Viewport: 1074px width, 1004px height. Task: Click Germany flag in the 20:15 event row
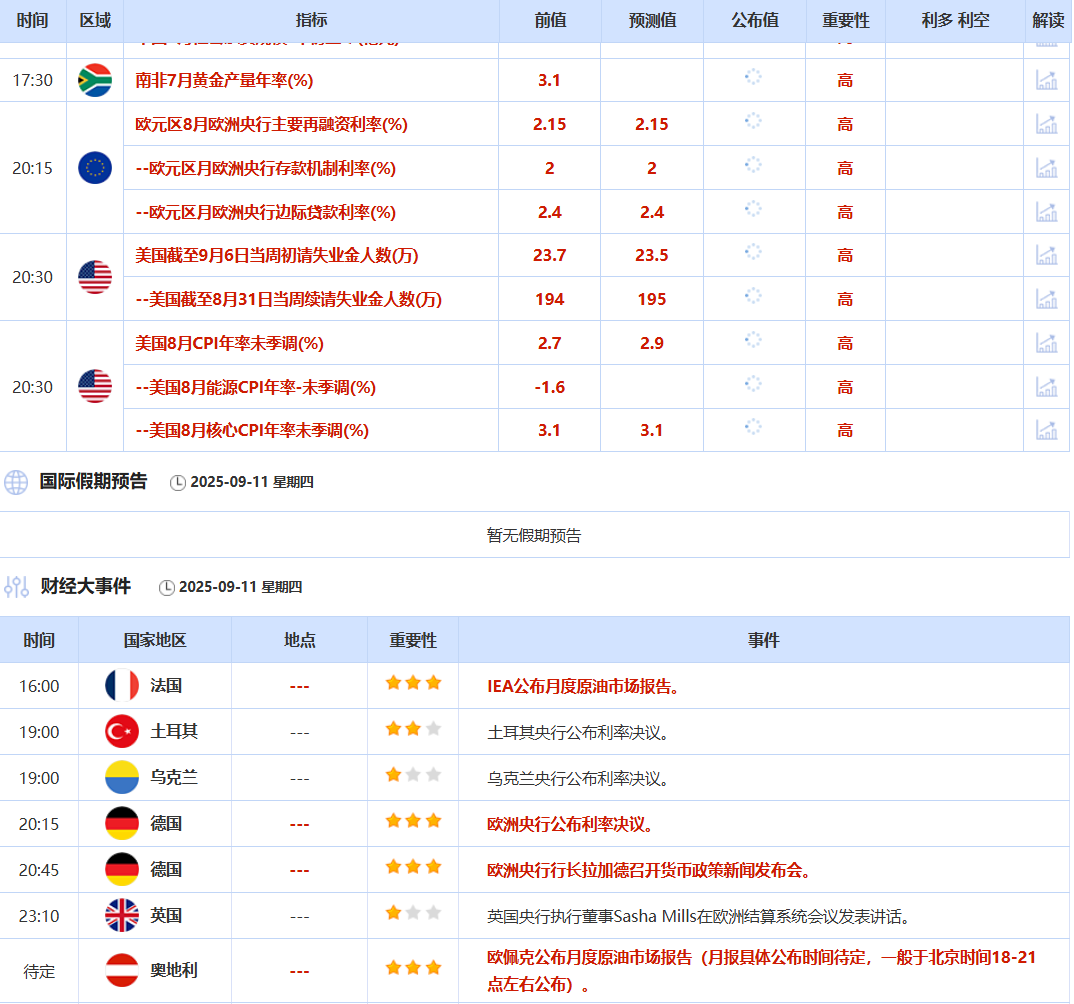pyautogui.click(x=122, y=823)
